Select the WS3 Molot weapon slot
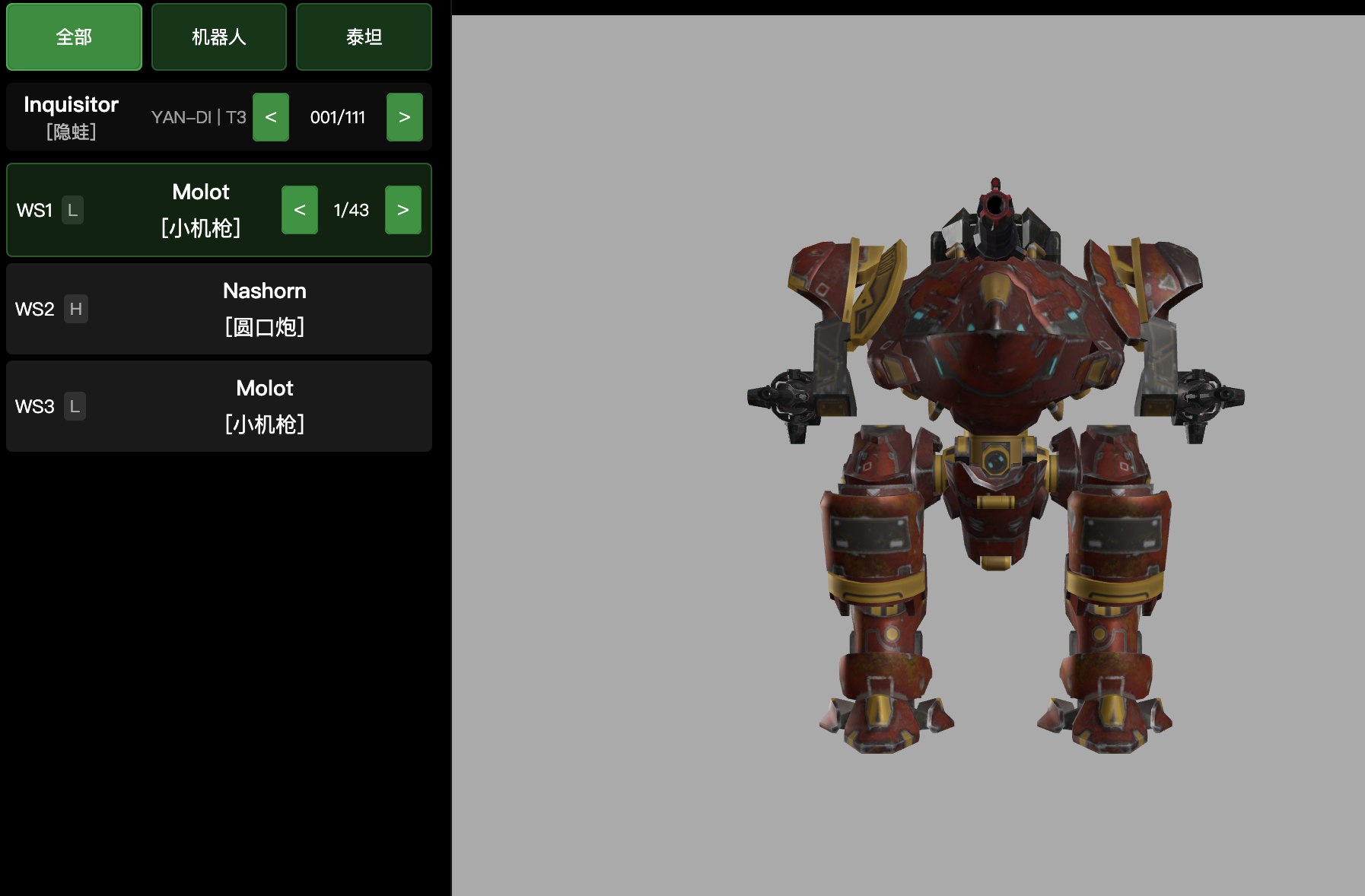Image resolution: width=1365 pixels, height=896 pixels. (x=219, y=406)
